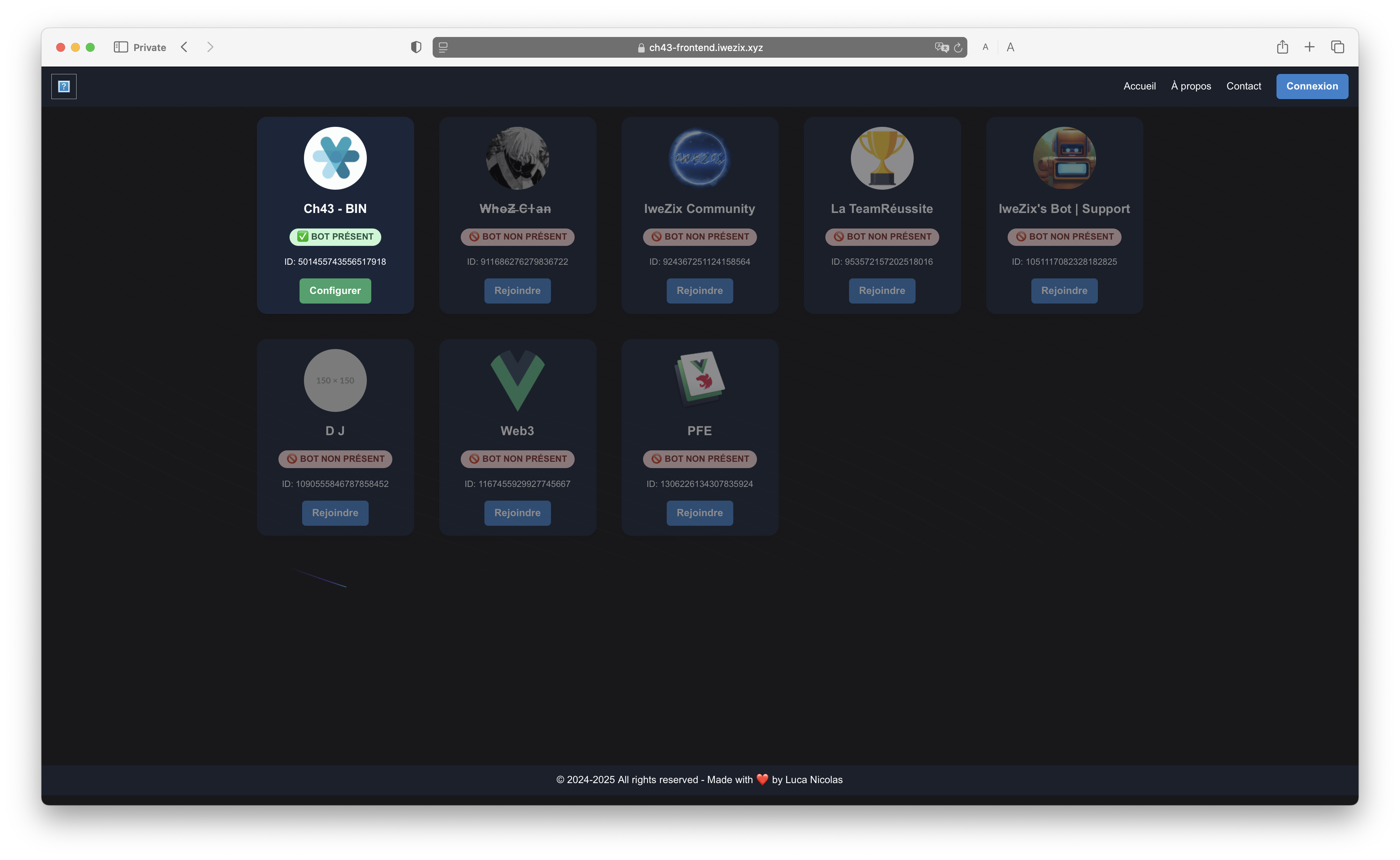Open the À propos page
The width and height of the screenshot is (1400, 860).
coord(1191,87)
